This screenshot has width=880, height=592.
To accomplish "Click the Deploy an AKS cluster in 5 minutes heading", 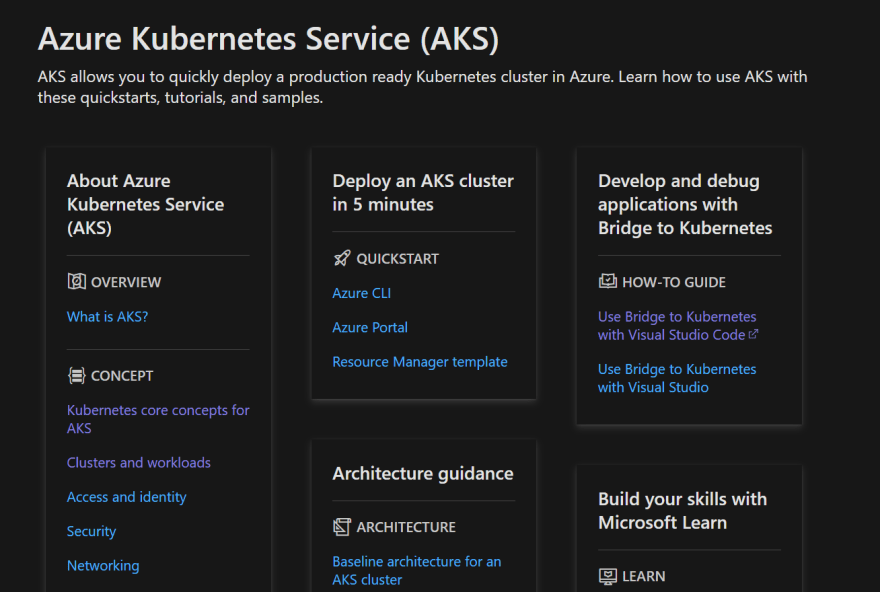I will [x=423, y=192].
